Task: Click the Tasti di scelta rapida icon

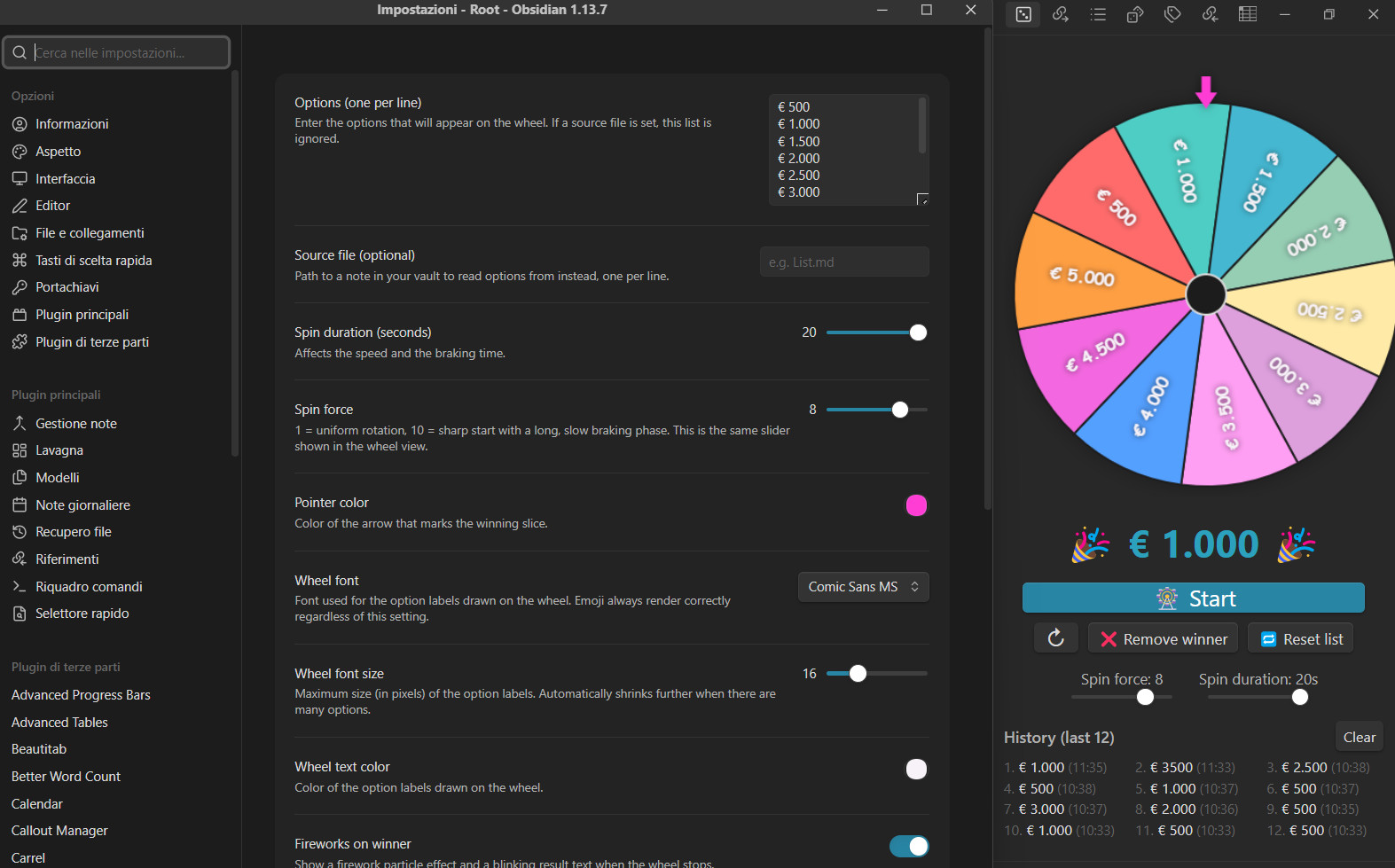Action: tap(20, 260)
